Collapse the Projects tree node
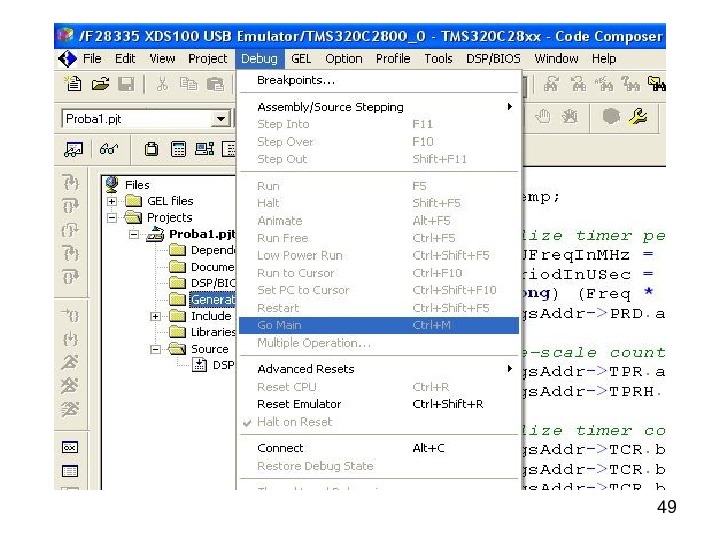Viewport: 720px width, 540px height. [x=112, y=218]
